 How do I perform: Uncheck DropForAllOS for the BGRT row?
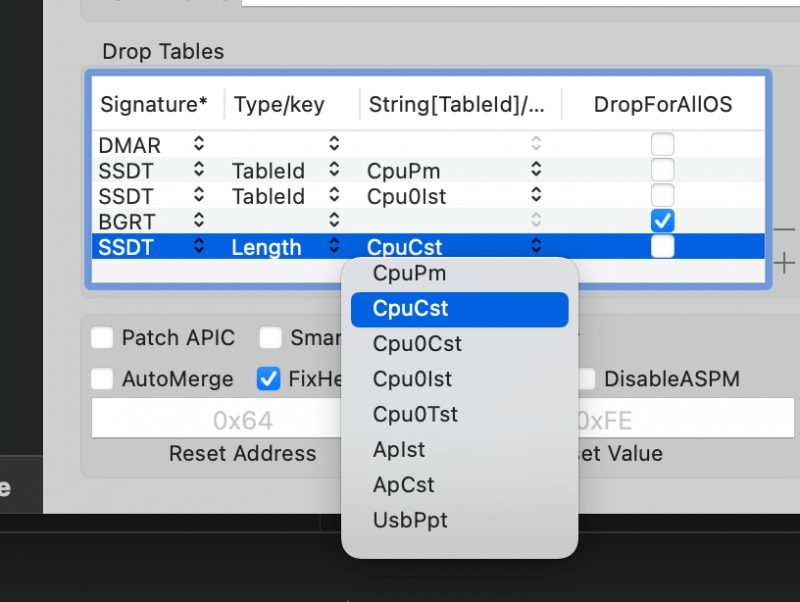coord(662,220)
